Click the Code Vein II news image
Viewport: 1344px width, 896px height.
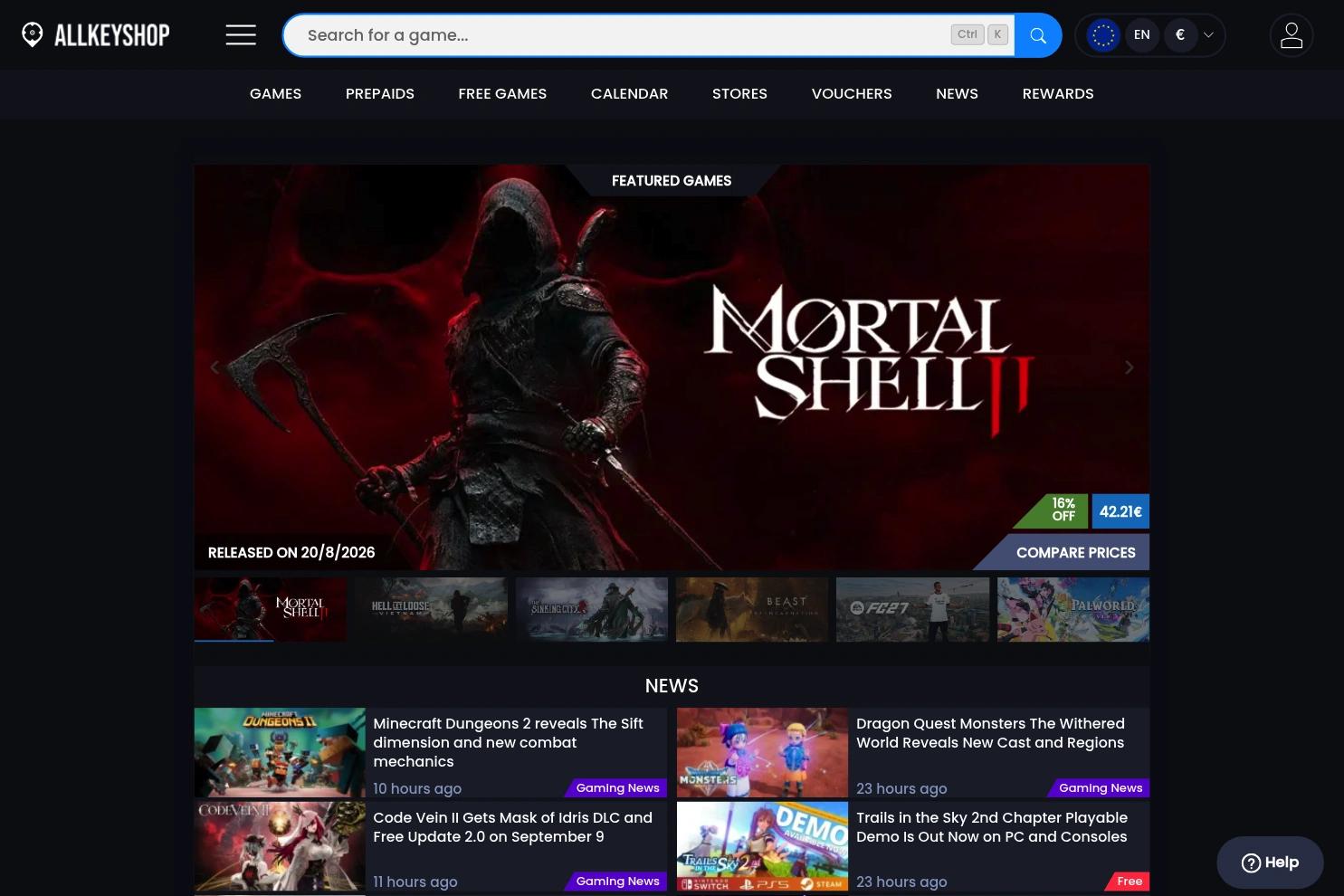(x=280, y=846)
